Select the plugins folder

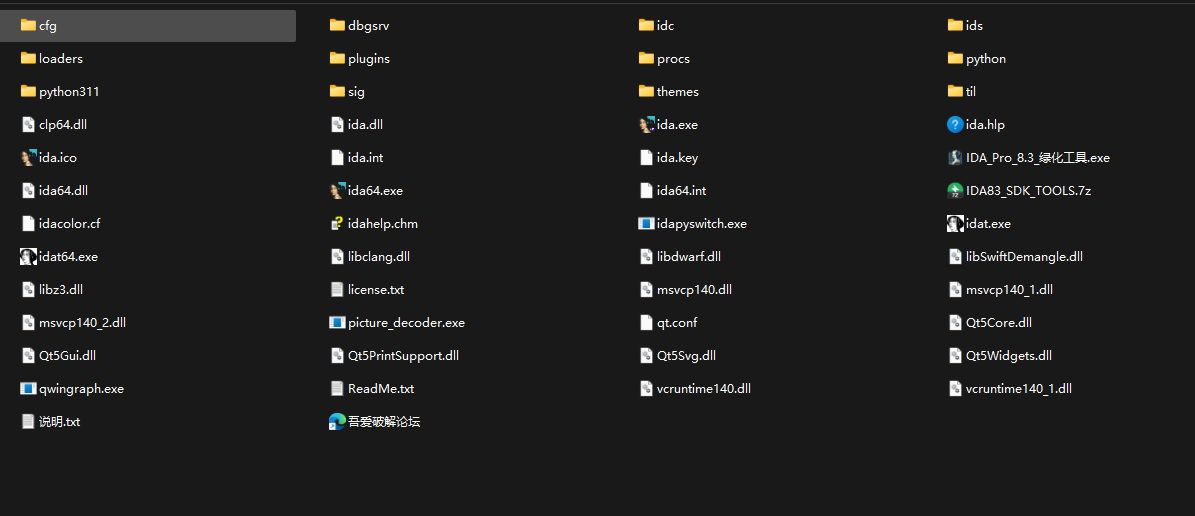point(360,59)
